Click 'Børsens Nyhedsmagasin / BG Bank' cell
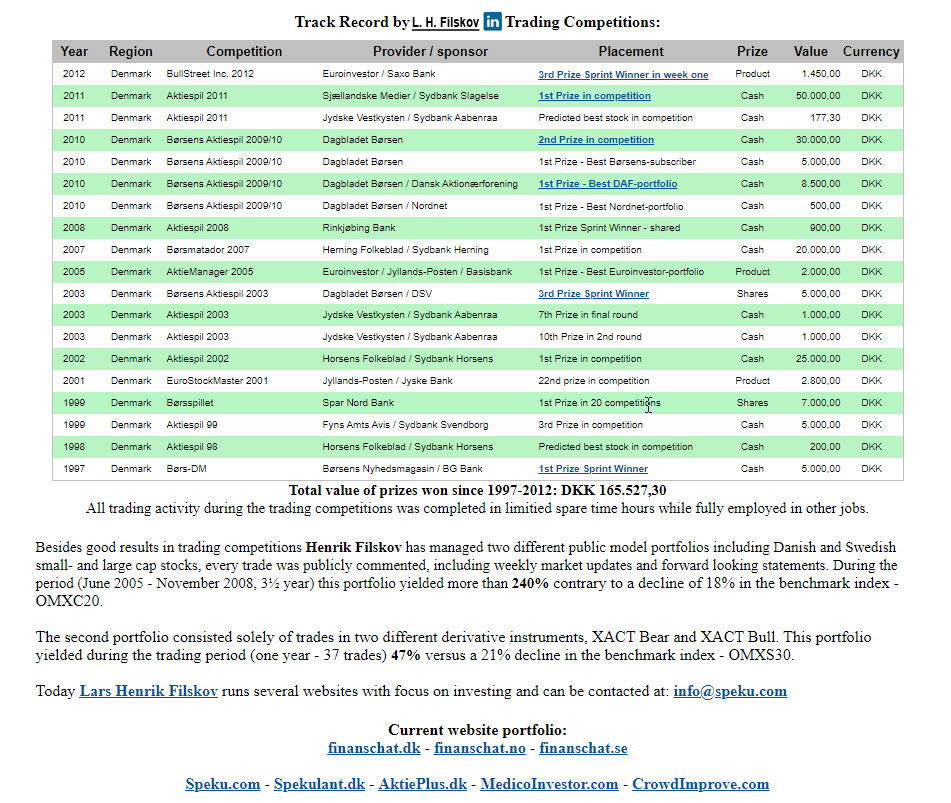The width and height of the screenshot is (951, 803). (x=402, y=468)
